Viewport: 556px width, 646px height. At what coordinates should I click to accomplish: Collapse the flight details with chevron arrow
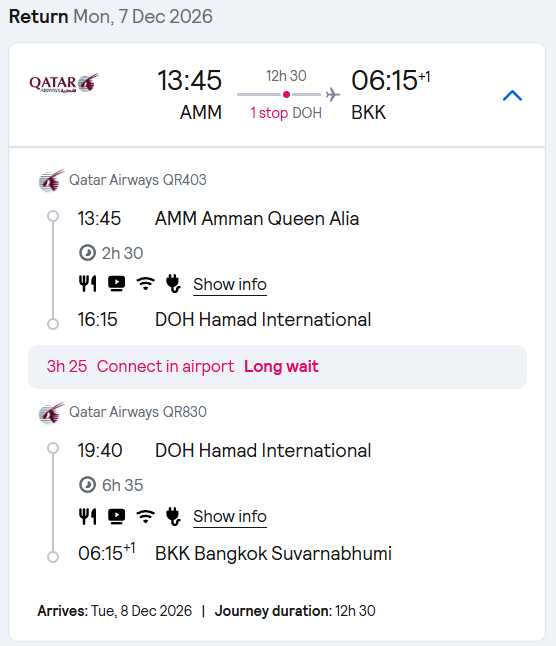(x=512, y=96)
